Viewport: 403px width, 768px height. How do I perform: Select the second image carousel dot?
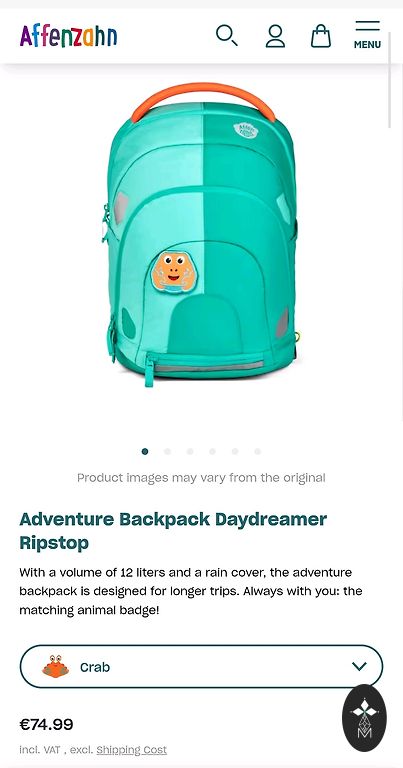167,452
